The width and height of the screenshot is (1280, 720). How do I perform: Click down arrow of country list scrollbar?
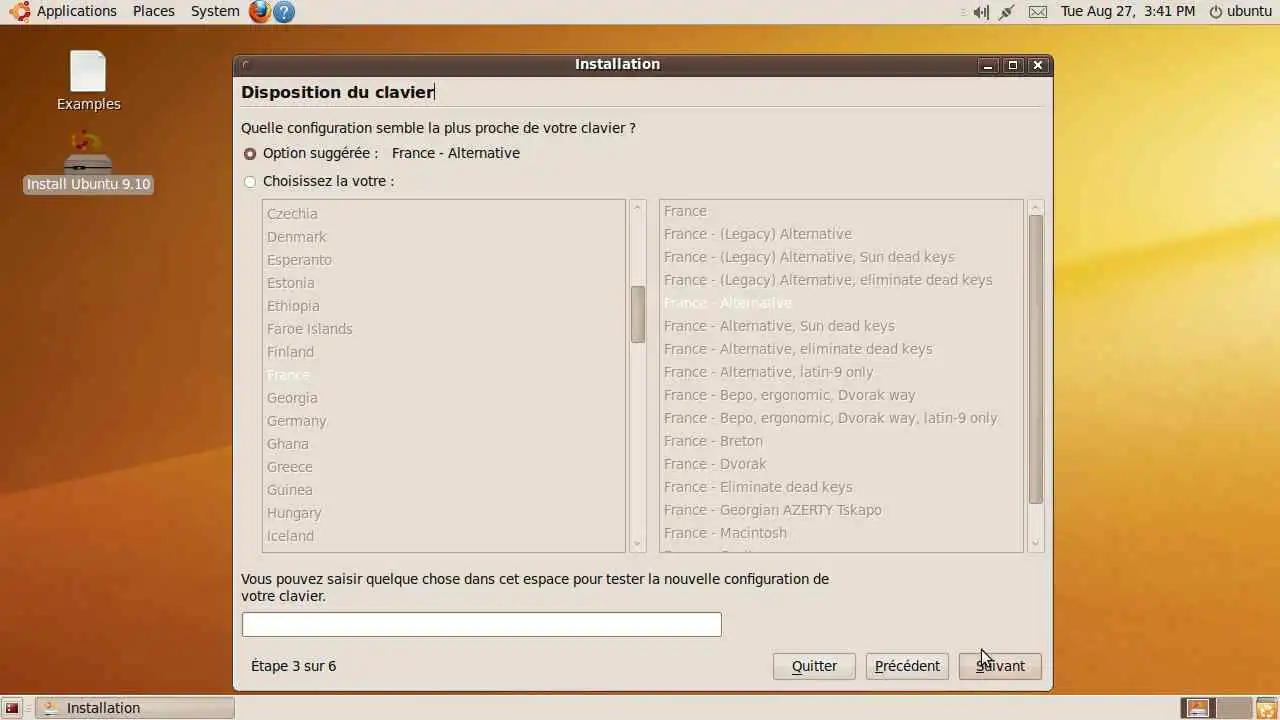click(x=638, y=545)
